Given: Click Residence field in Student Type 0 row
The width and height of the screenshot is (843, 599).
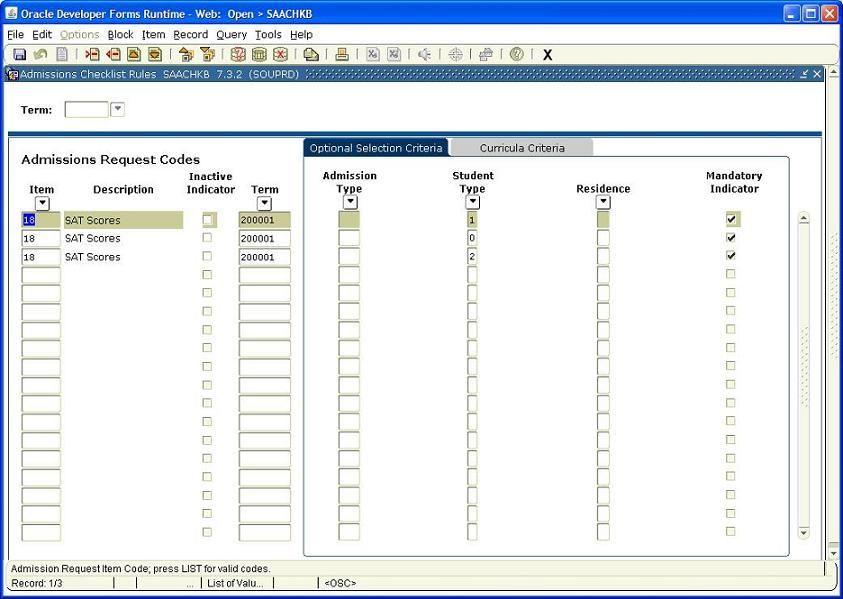Looking at the screenshot, I should pyautogui.click(x=603, y=238).
